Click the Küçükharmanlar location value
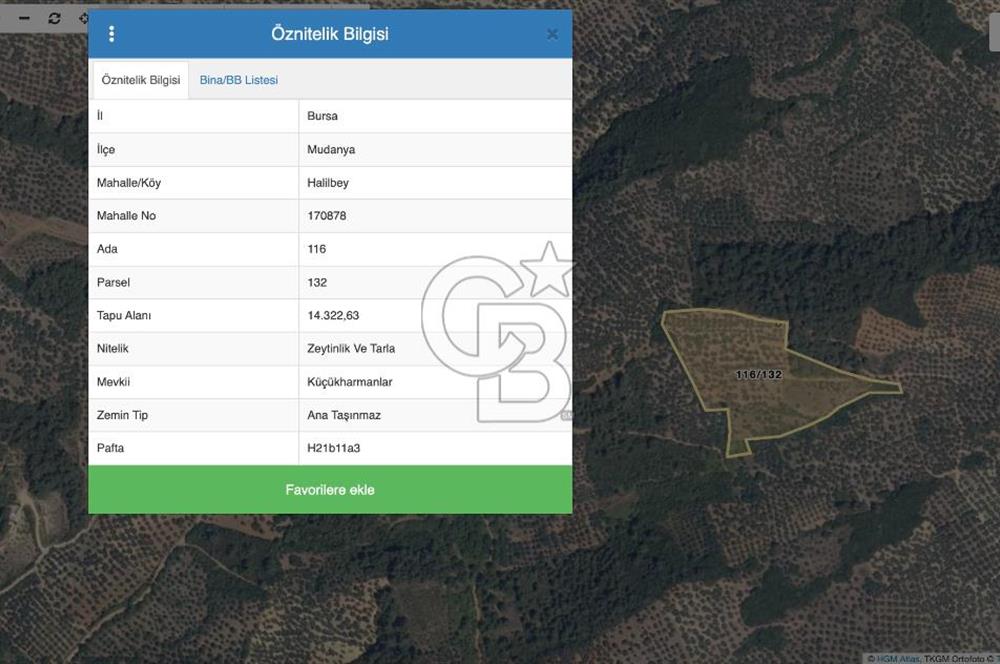The image size is (1000, 664). [x=349, y=382]
